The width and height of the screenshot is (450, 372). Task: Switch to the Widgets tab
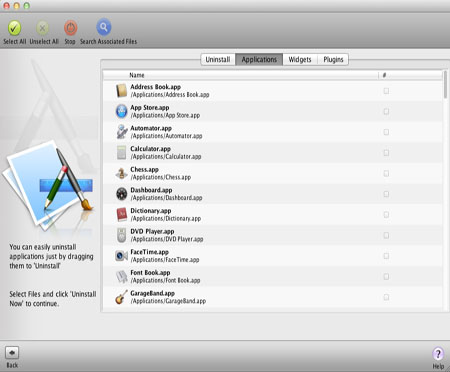tap(300, 59)
